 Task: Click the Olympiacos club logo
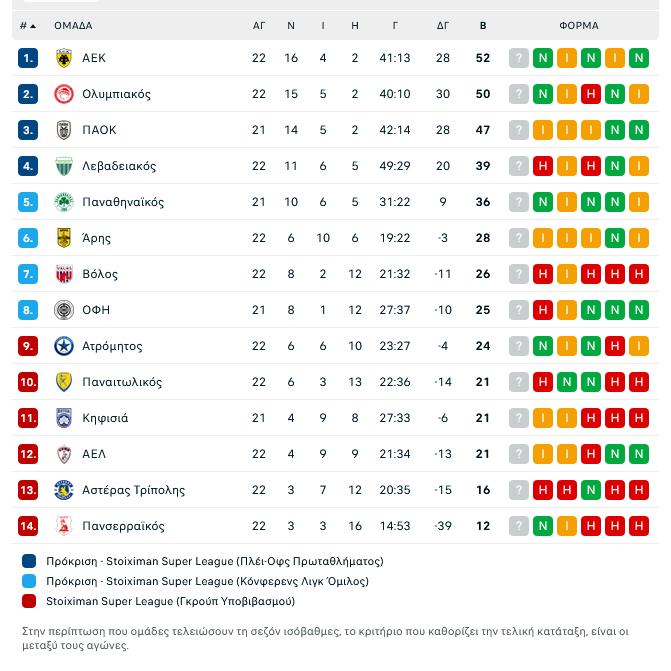(64, 94)
